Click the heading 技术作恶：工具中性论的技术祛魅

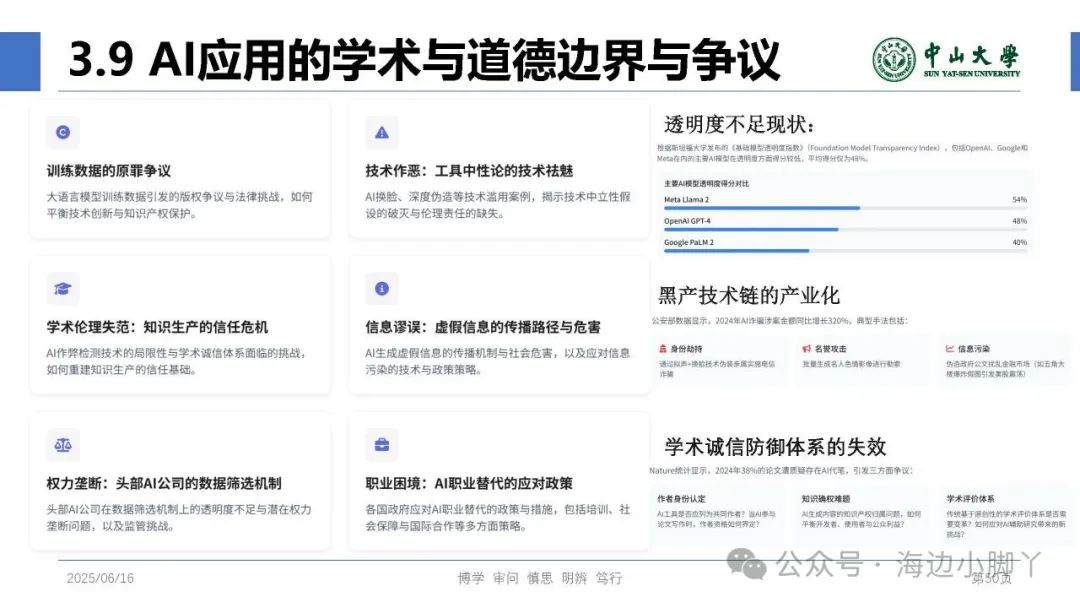[x=469, y=171]
